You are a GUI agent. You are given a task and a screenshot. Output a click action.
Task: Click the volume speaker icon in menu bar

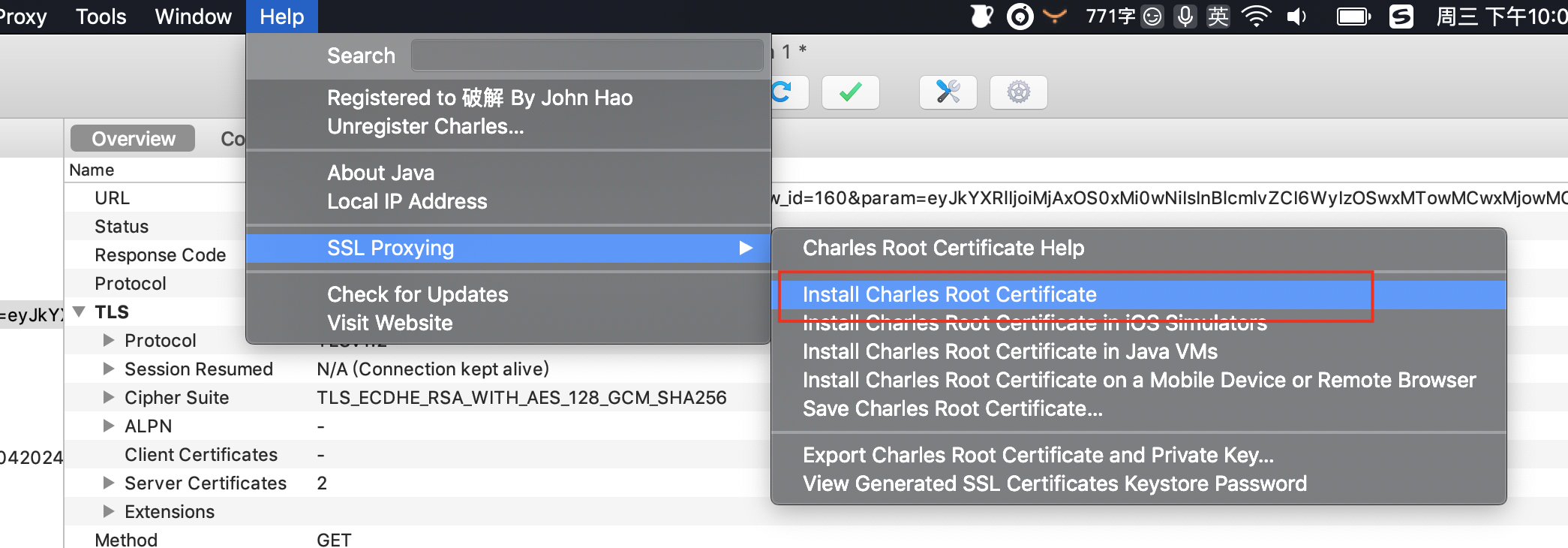click(1297, 17)
